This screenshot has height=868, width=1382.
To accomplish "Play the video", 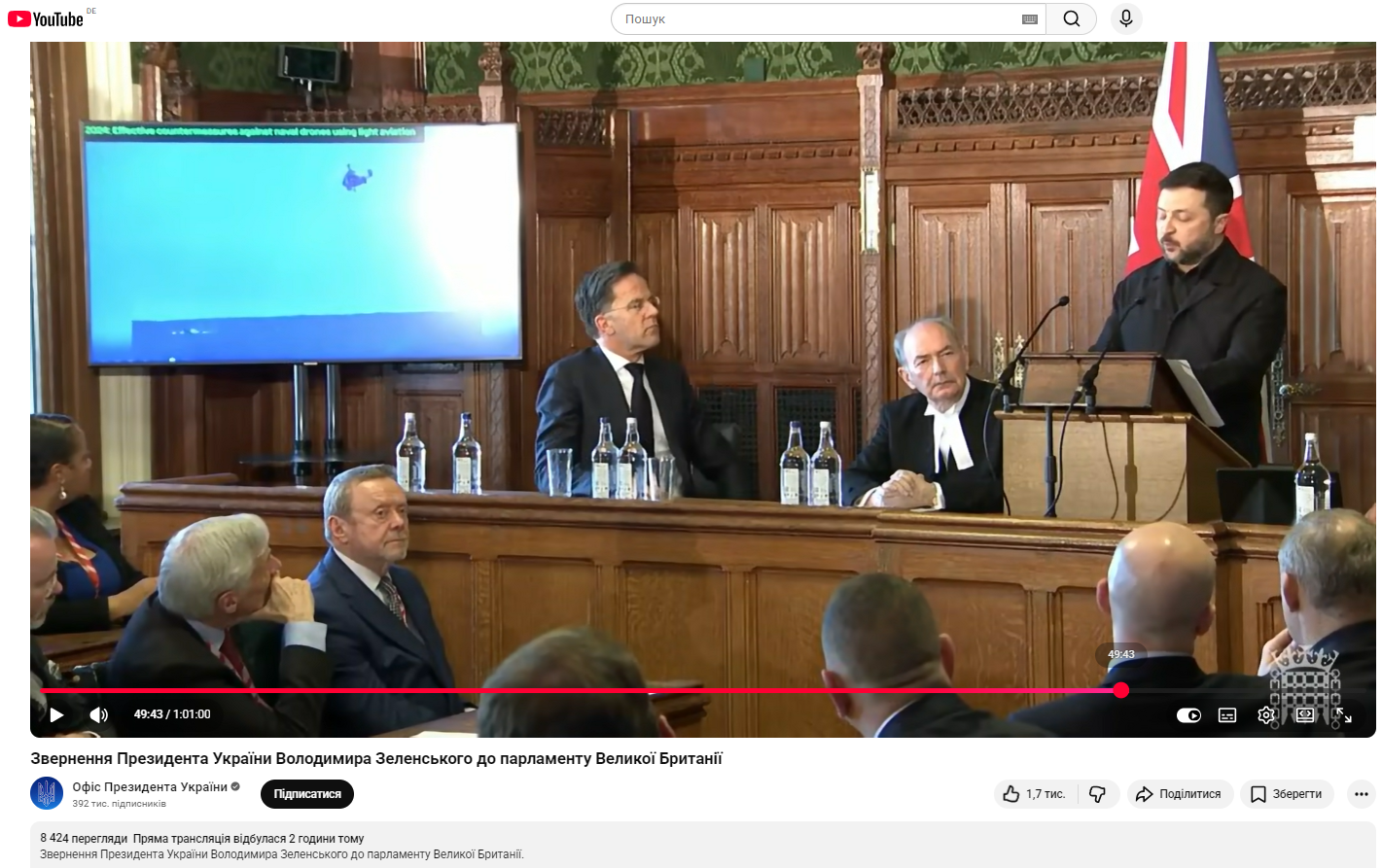I will pyautogui.click(x=56, y=714).
